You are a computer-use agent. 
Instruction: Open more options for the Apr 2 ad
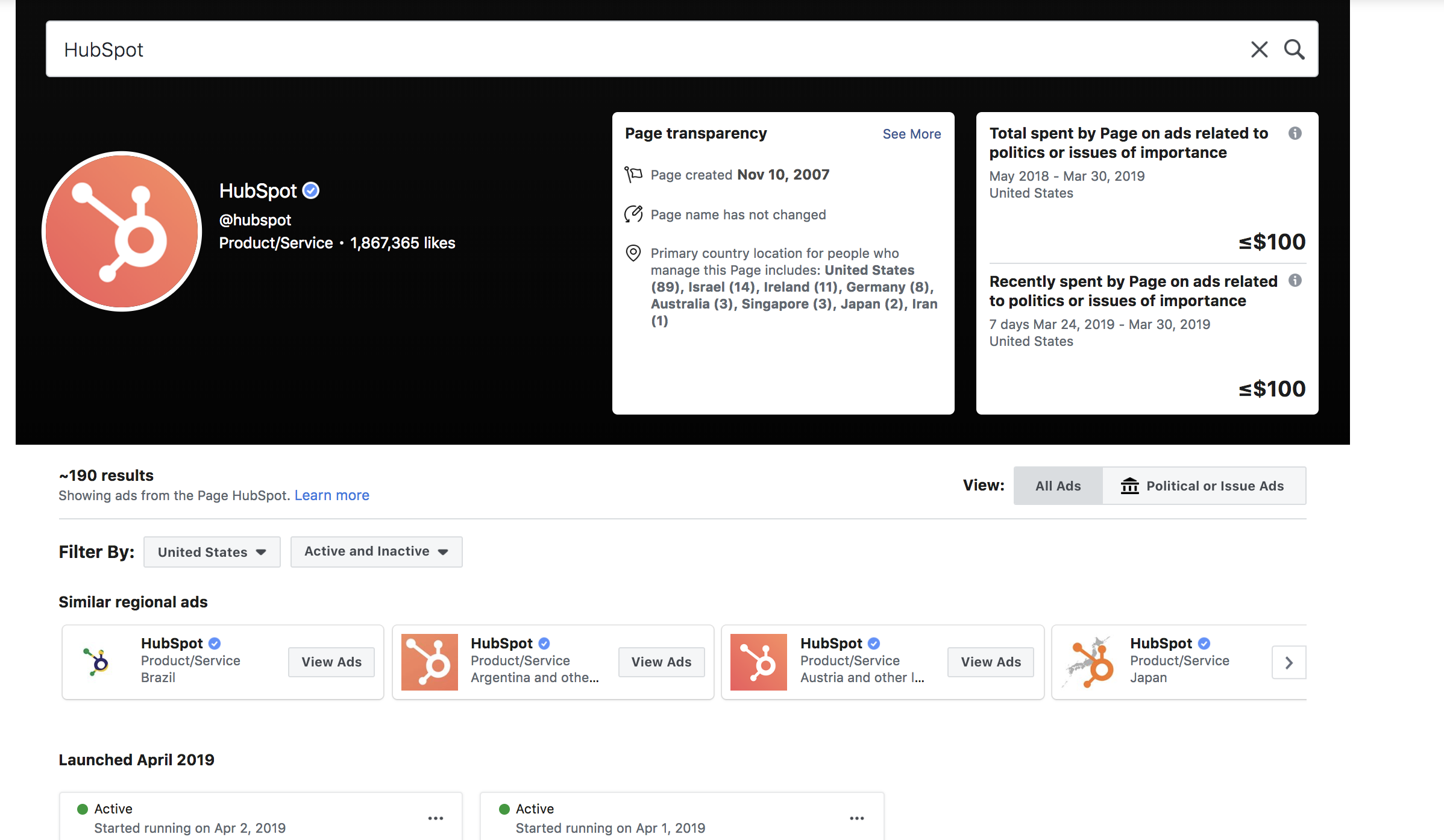pos(435,818)
